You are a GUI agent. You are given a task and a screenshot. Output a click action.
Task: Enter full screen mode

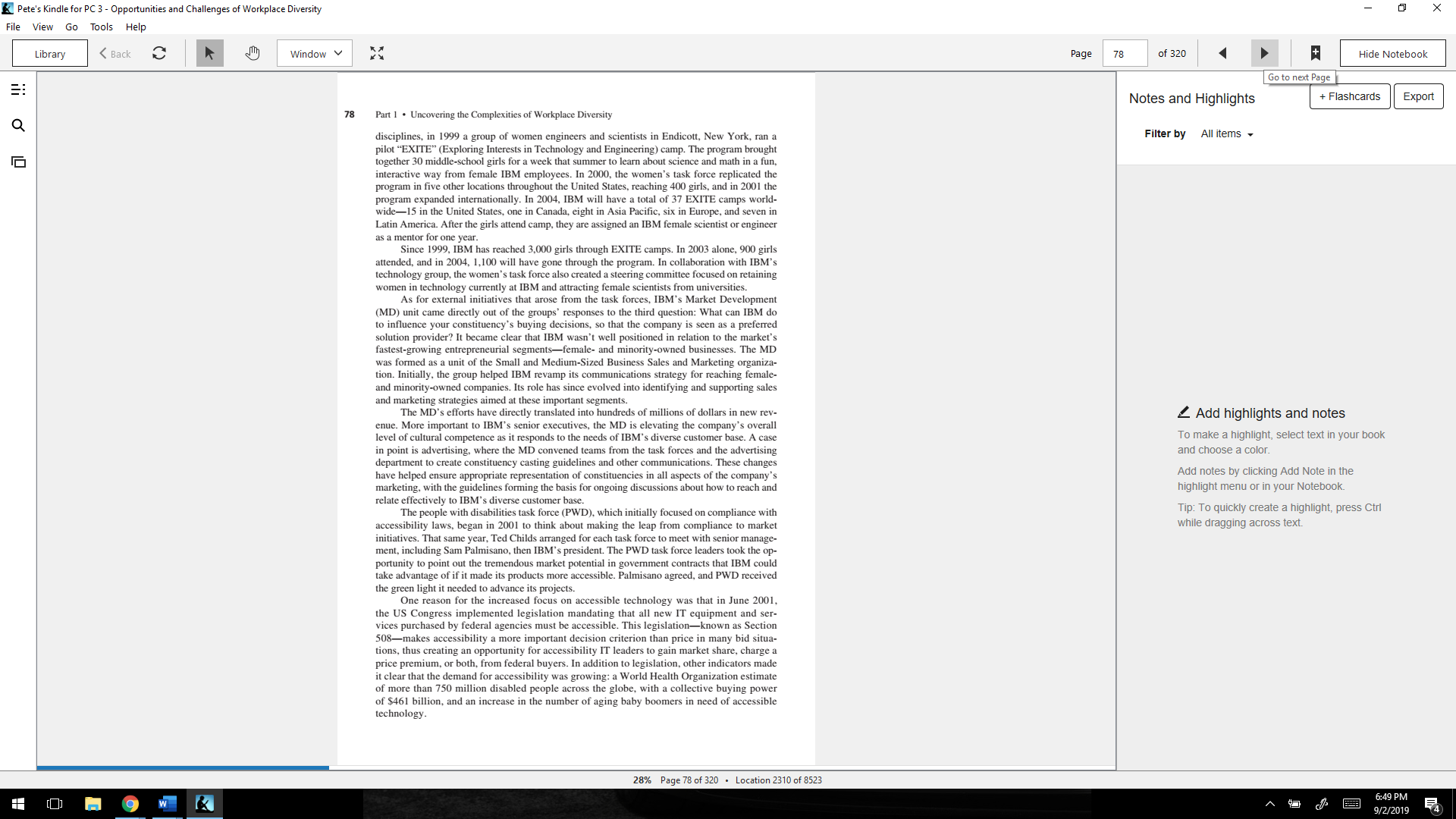(377, 54)
